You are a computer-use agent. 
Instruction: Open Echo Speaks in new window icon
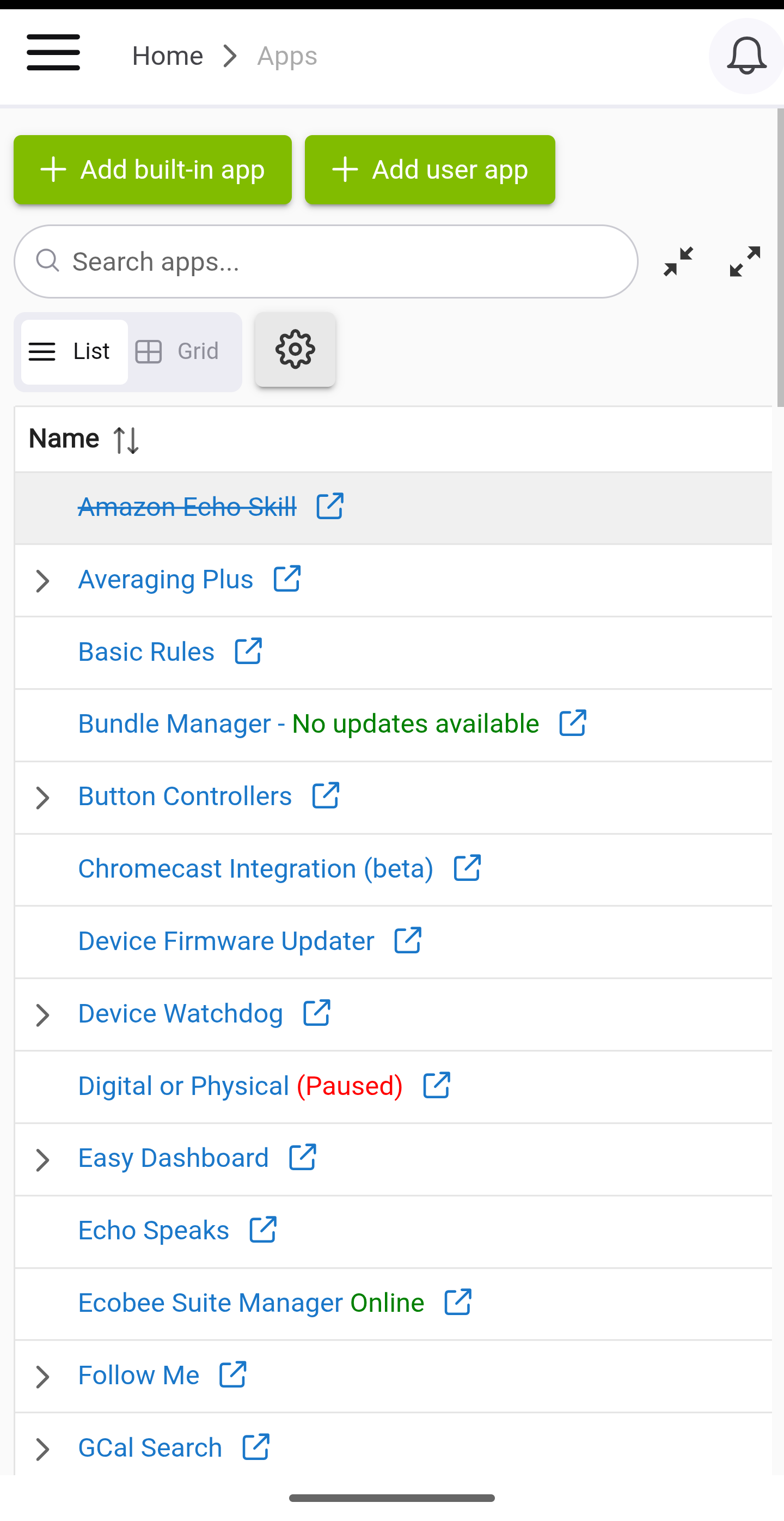263,1230
